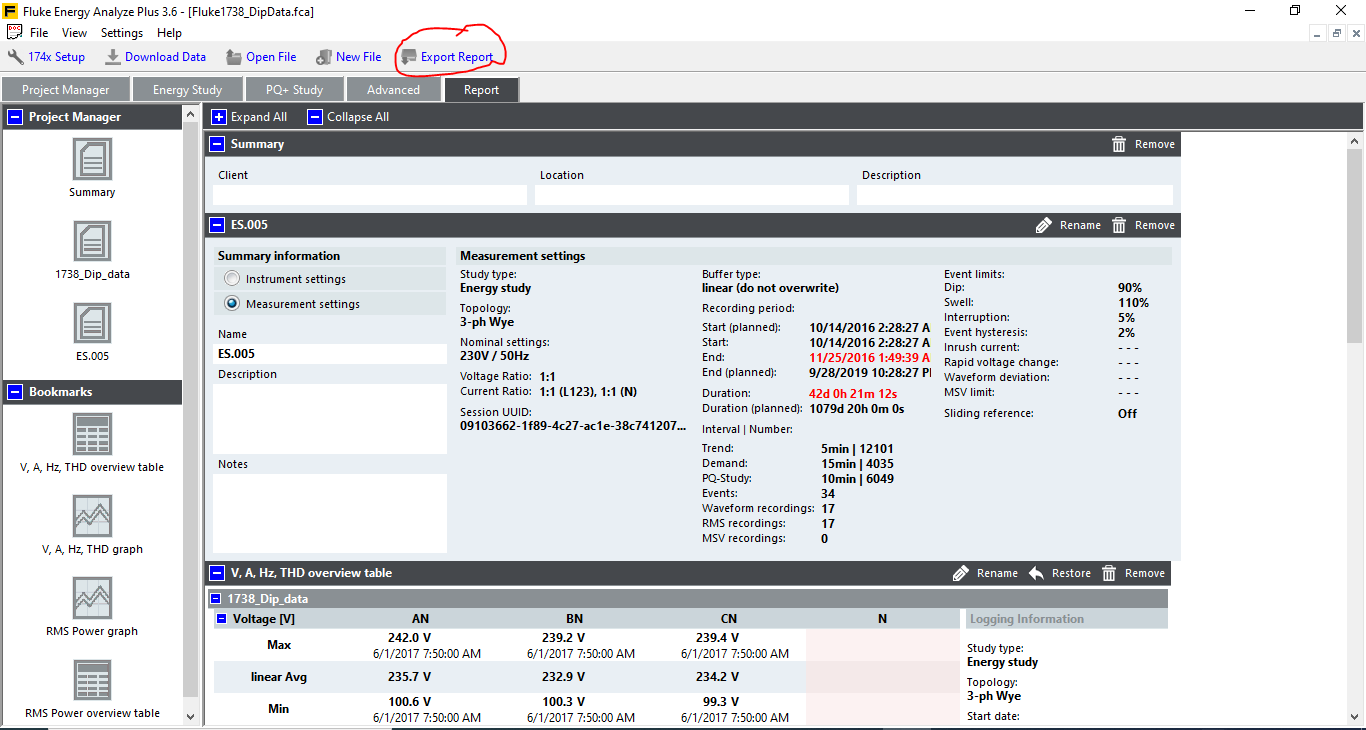Restore down the inner document window
This screenshot has height=730, width=1366.
click(1336, 33)
